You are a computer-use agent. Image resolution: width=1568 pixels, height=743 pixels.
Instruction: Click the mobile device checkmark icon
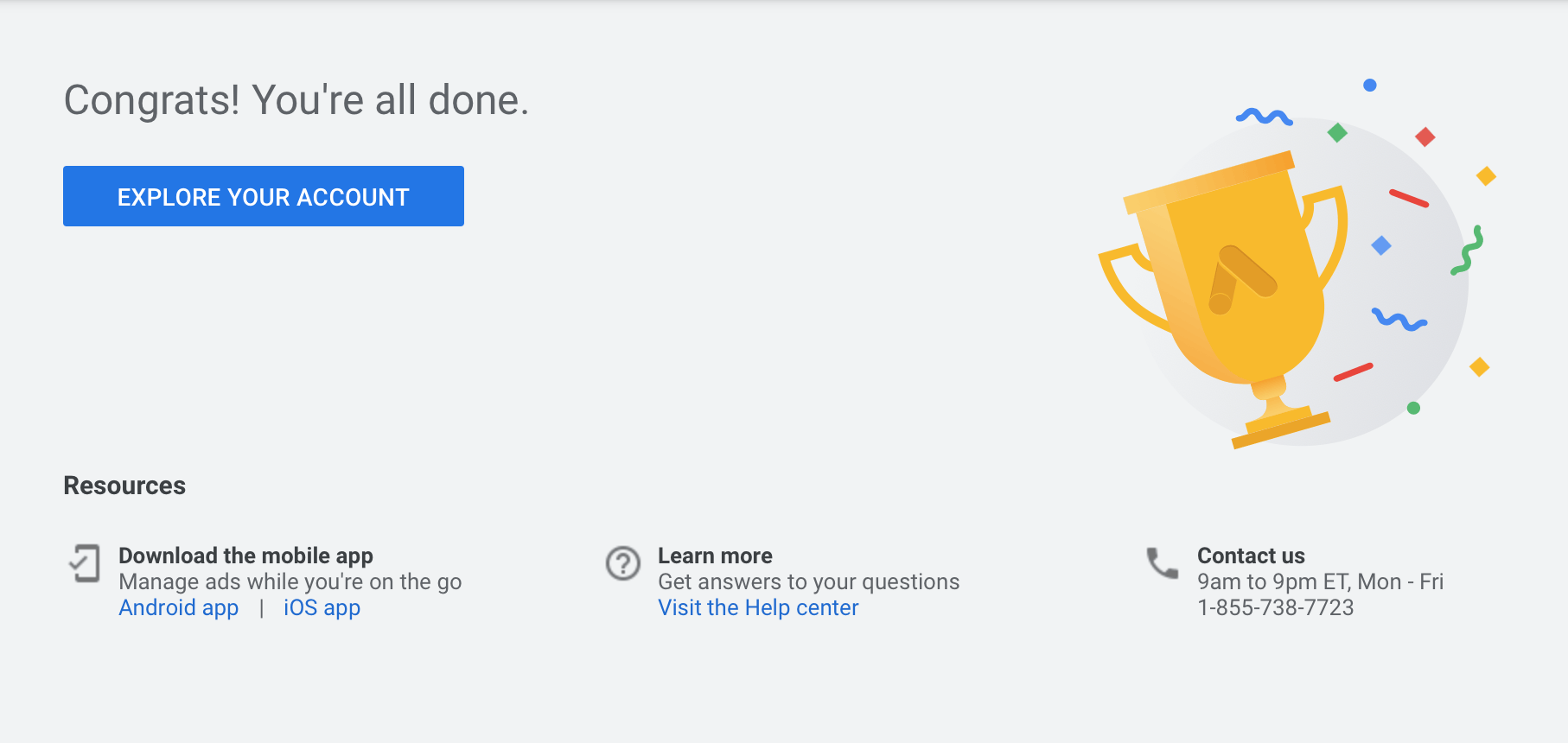point(85,563)
